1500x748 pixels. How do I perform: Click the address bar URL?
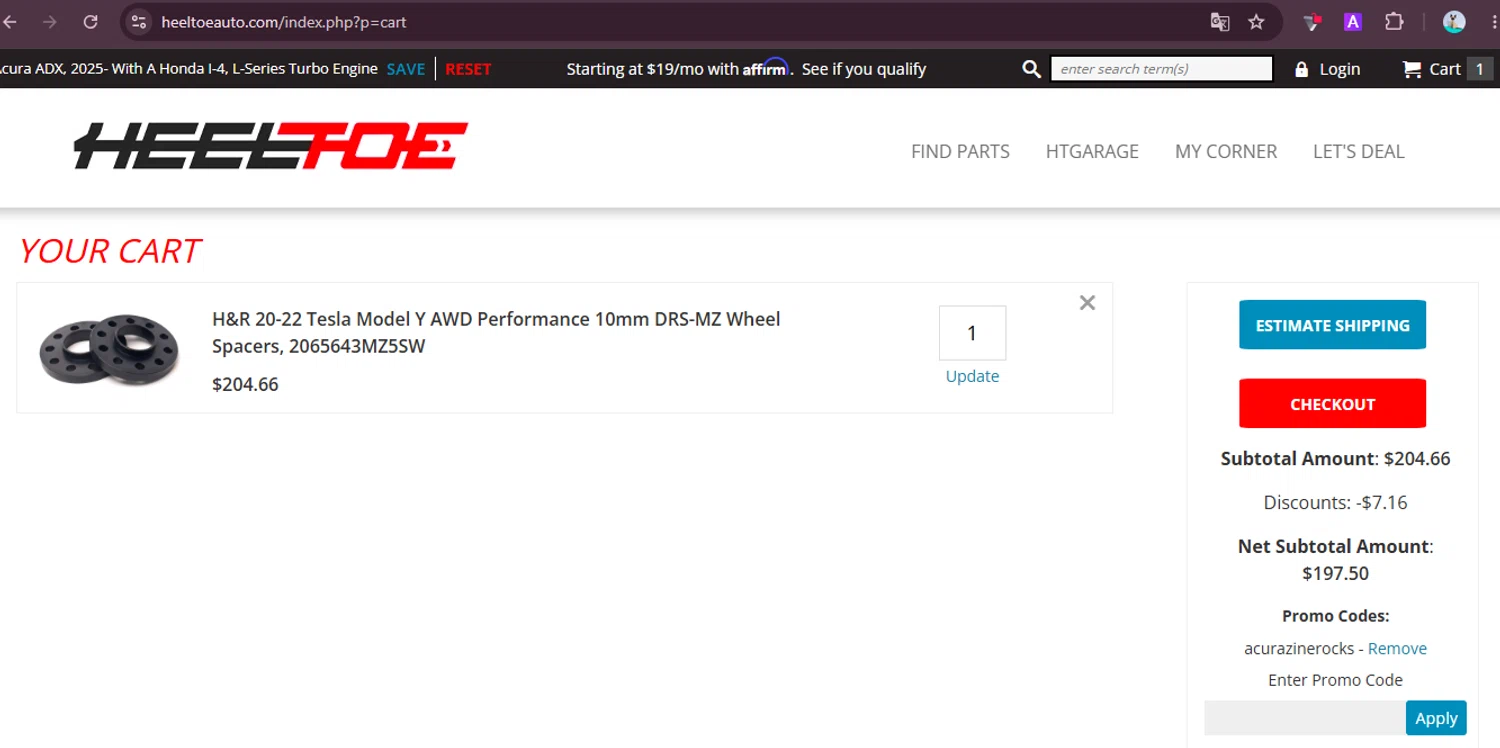pyautogui.click(x=284, y=22)
